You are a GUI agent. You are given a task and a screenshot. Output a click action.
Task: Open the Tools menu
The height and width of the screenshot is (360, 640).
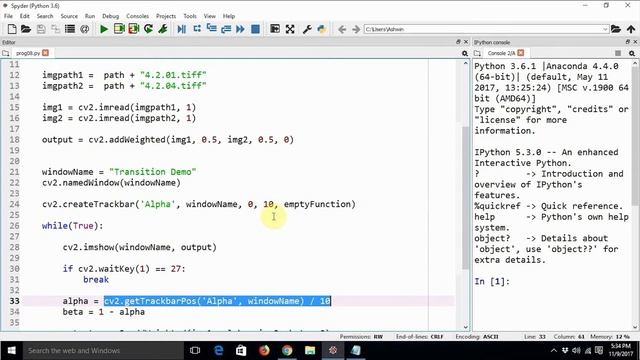click(190, 16)
